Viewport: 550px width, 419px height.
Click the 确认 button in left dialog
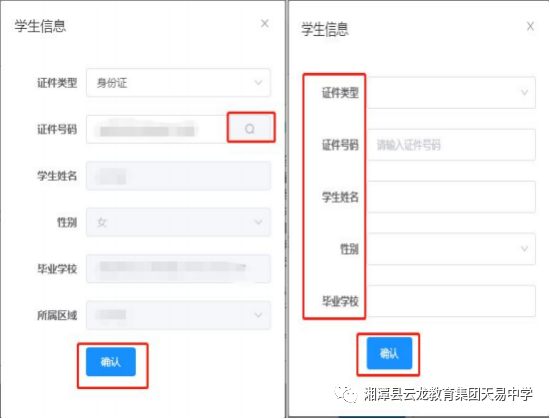[x=111, y=362]
